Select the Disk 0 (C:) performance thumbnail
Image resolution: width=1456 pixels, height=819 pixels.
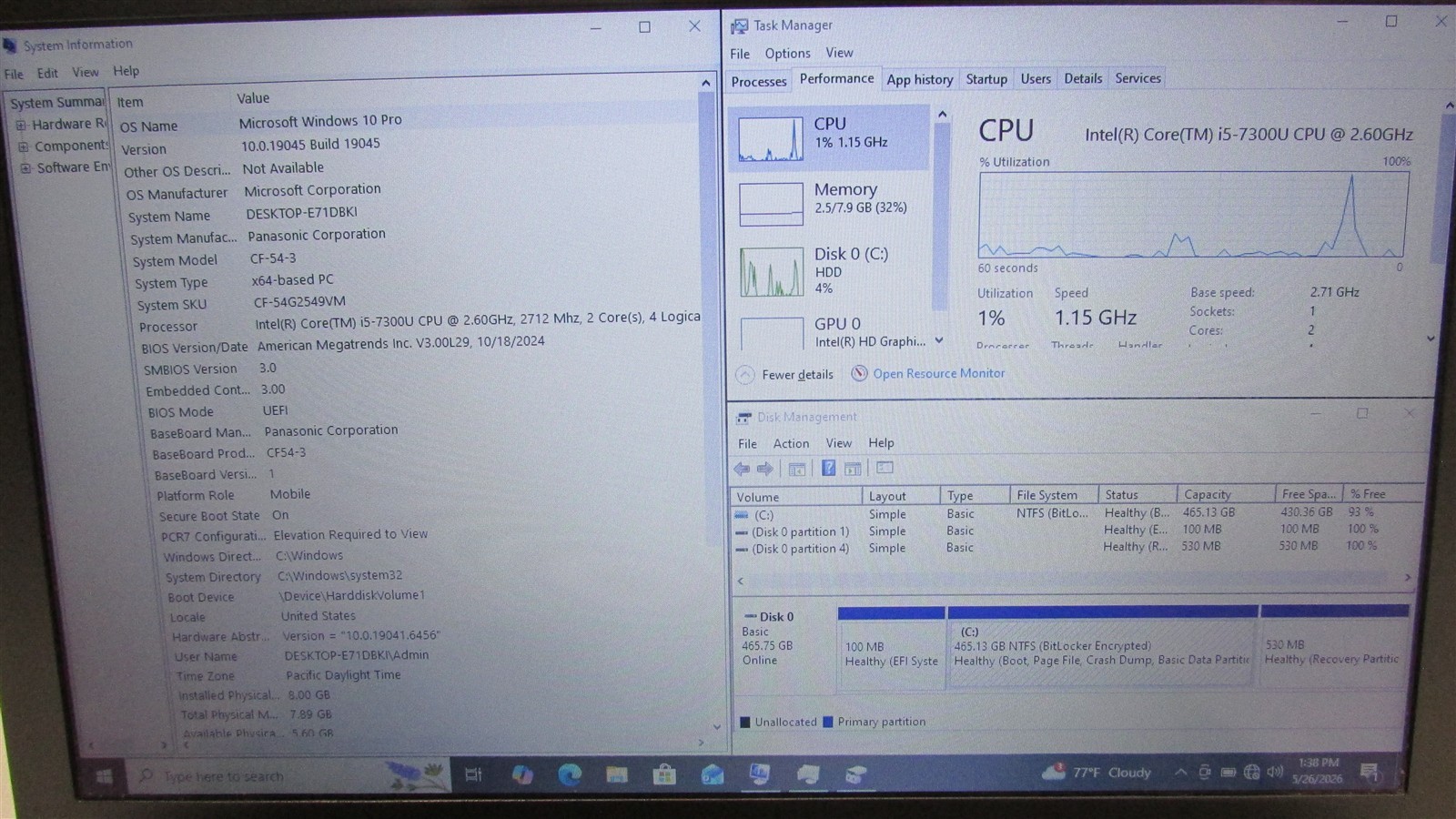[x=772, y=271]
